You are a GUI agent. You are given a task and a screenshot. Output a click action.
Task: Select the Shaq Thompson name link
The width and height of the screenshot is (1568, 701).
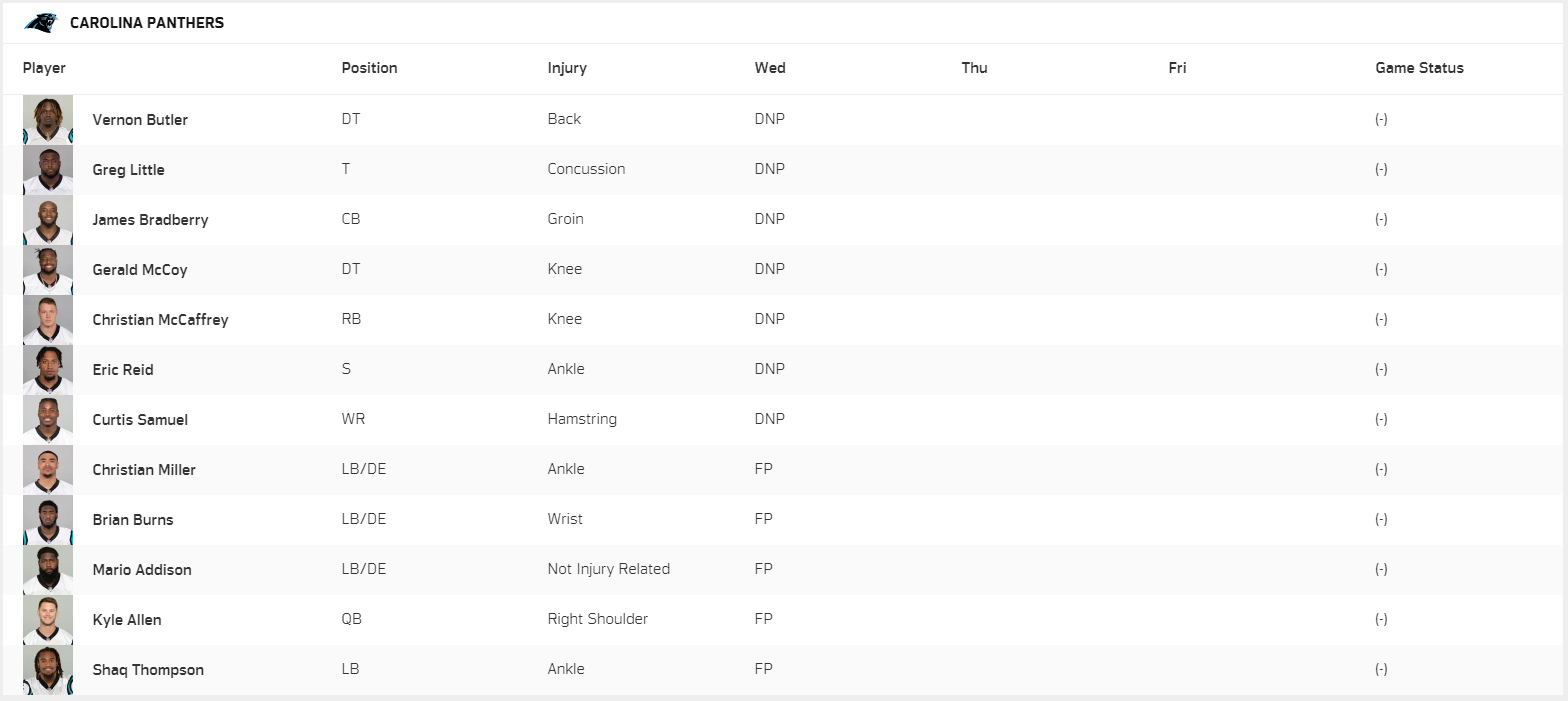tap(148, 670)
